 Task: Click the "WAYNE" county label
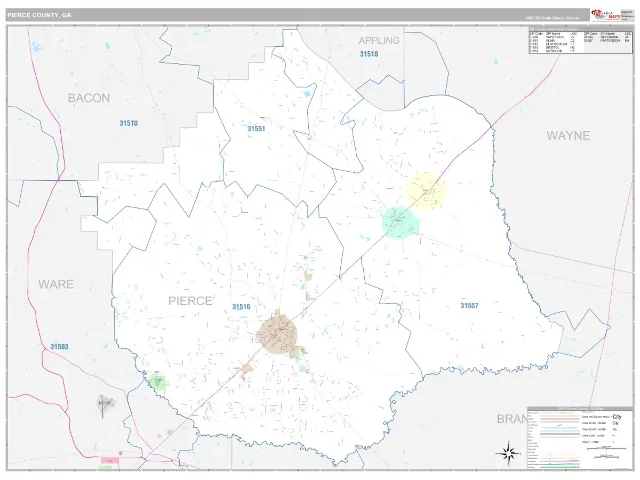click(x=568, y=136)
